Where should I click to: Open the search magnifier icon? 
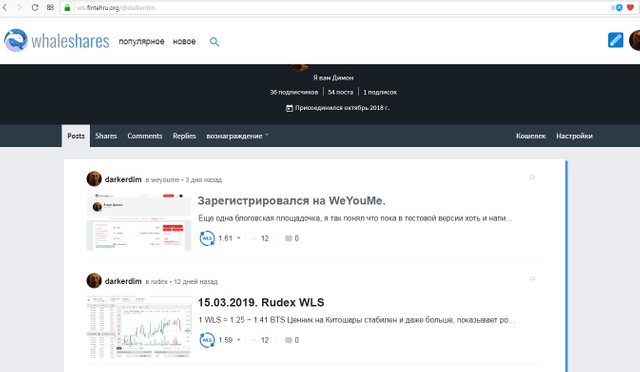click(x=214, y=42)
